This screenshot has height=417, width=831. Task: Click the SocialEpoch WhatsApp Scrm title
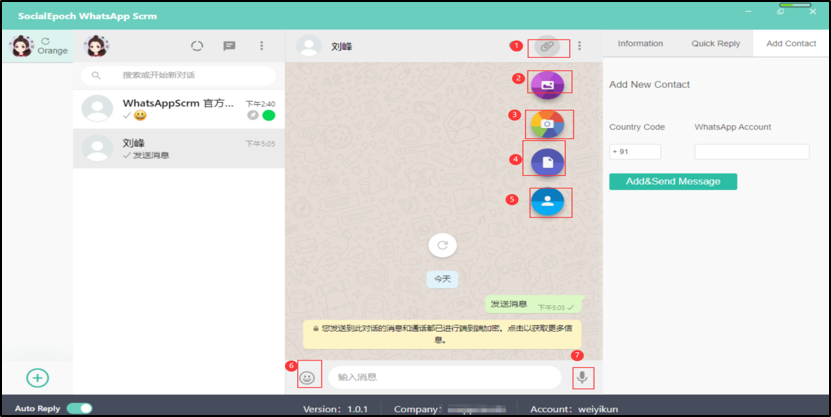pos(87,16)
